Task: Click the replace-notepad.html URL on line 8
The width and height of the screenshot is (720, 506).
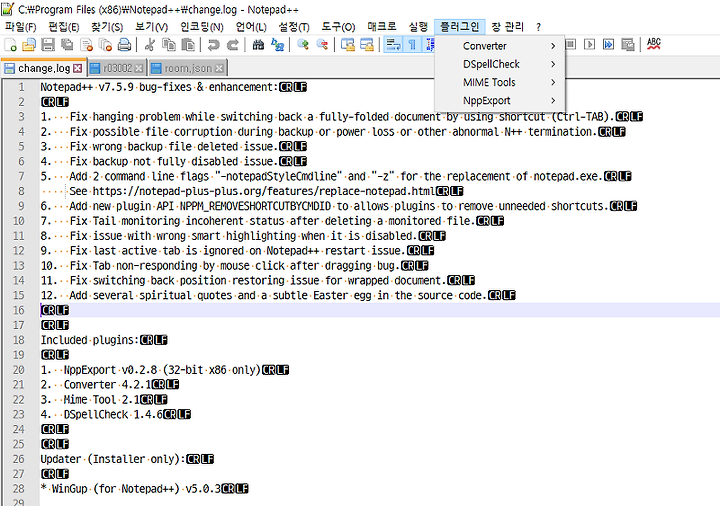Action: point(264,191)
